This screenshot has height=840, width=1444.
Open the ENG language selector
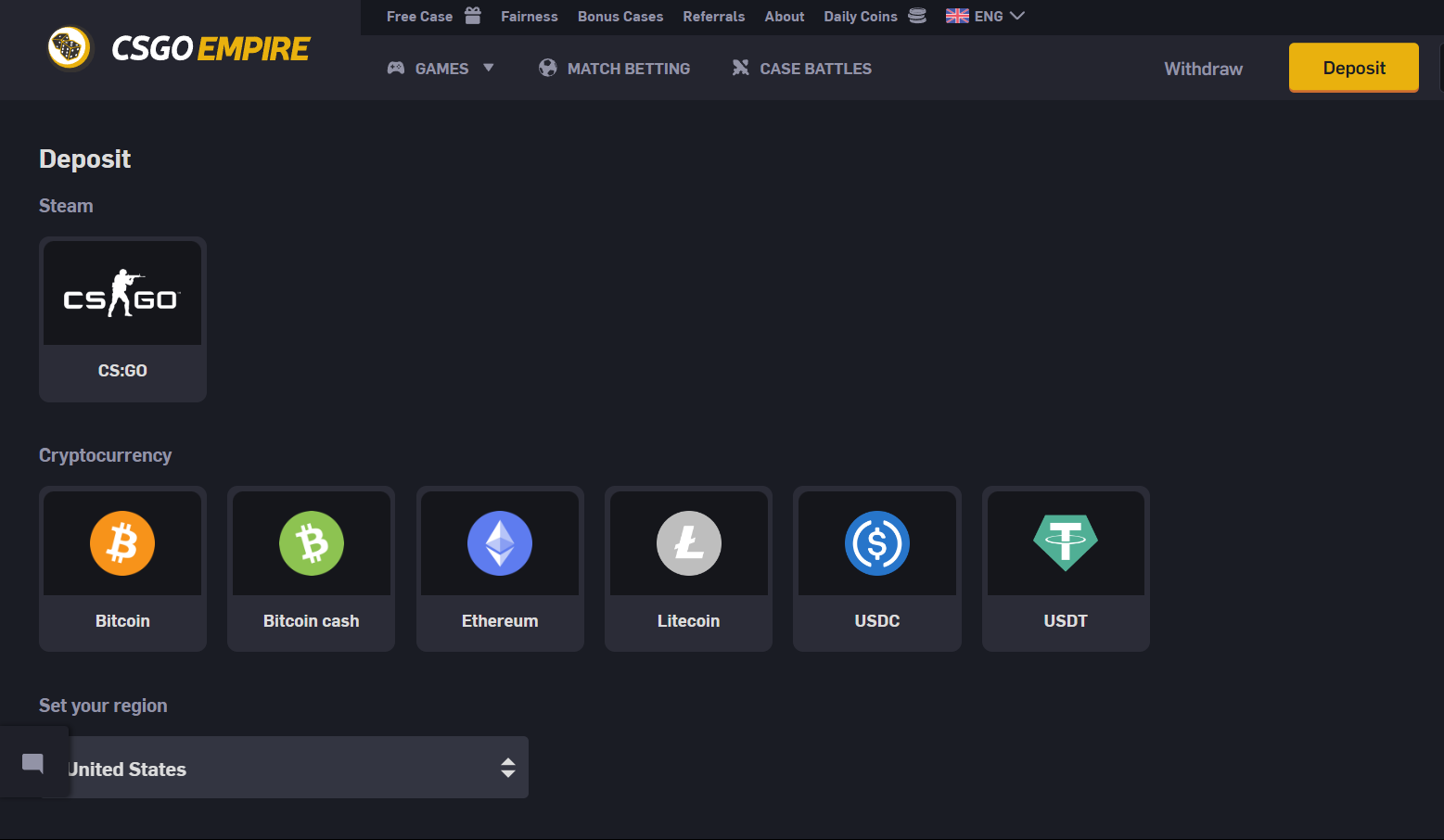pyautogui.click(x=985, y=16)
